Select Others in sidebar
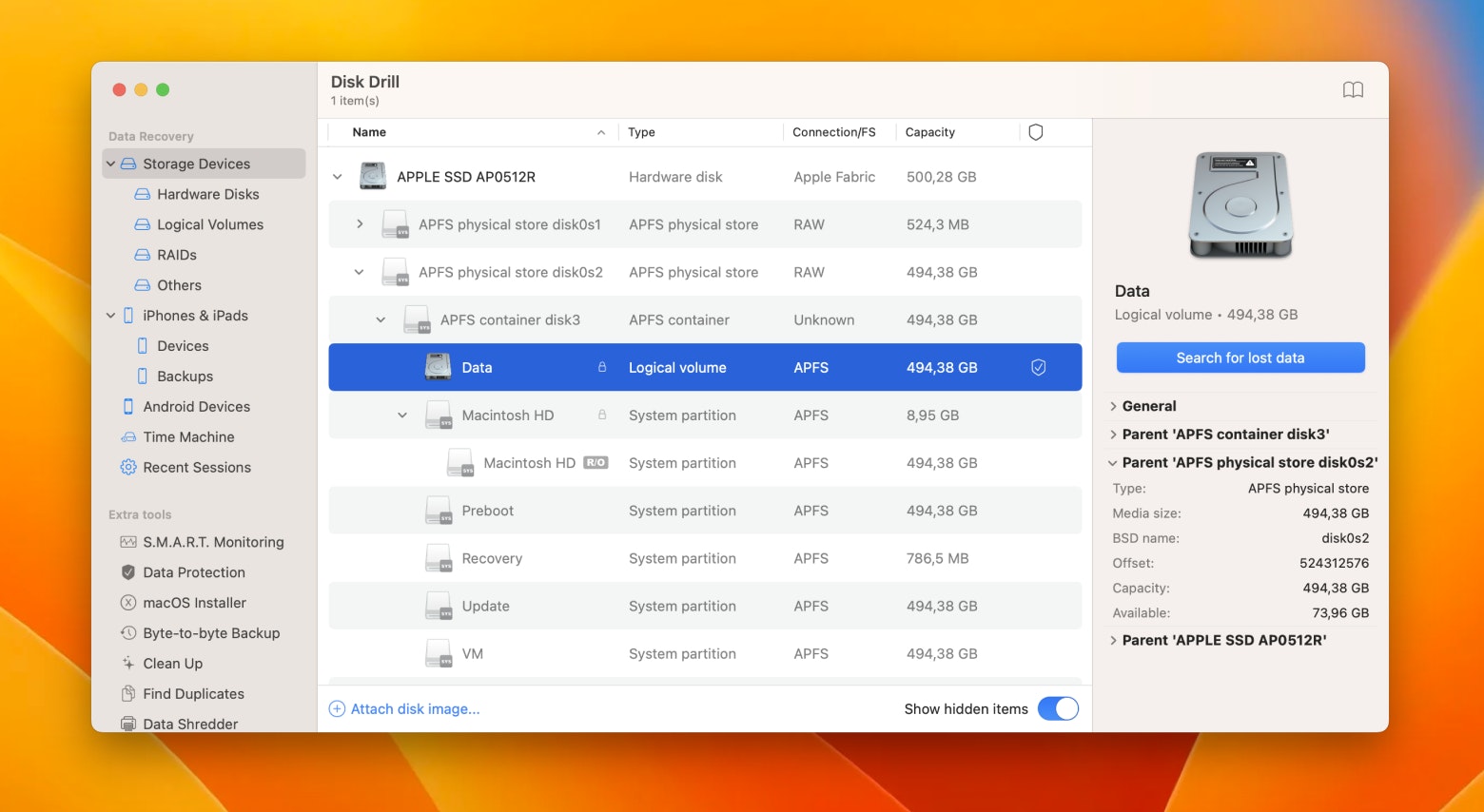 180,285
